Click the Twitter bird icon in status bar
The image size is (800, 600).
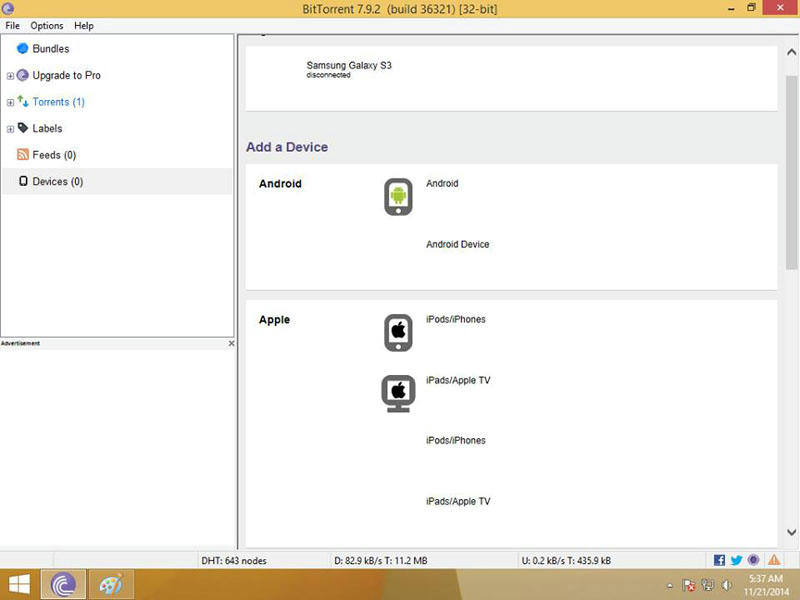pyautogui.click(x=736, y=560)
